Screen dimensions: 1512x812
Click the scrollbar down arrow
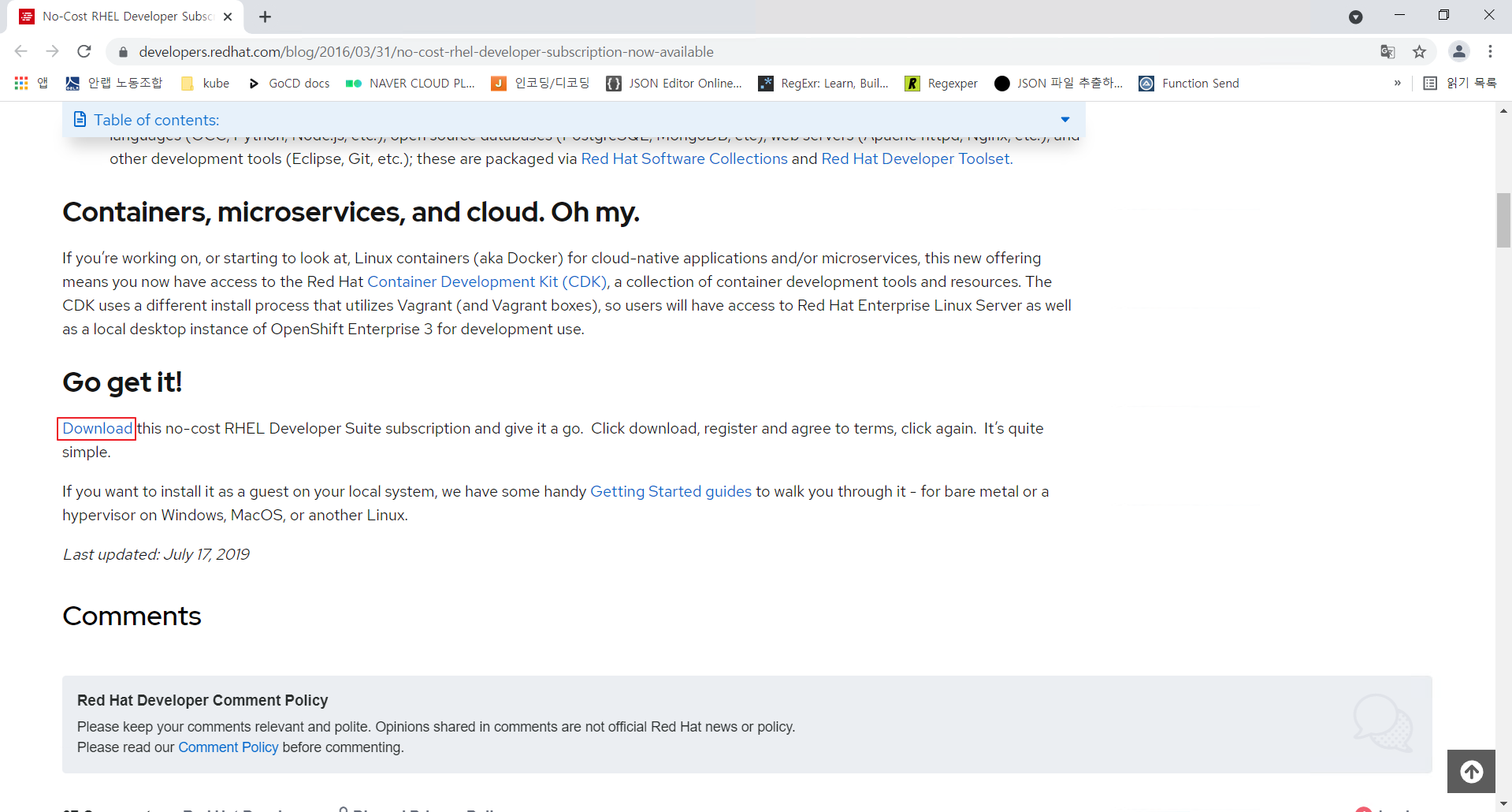click(1503, 804)
